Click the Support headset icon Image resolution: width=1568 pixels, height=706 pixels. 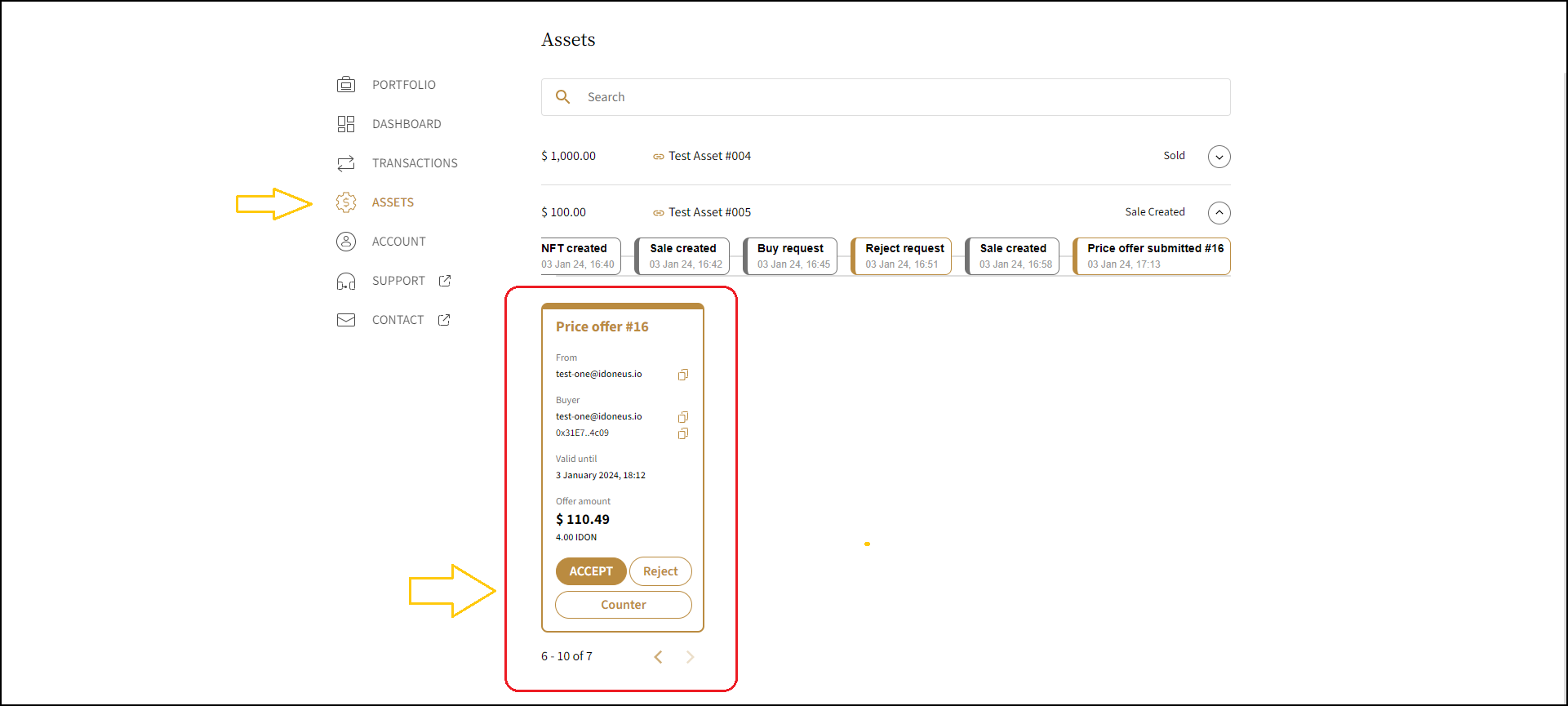(x=346, y=281)
